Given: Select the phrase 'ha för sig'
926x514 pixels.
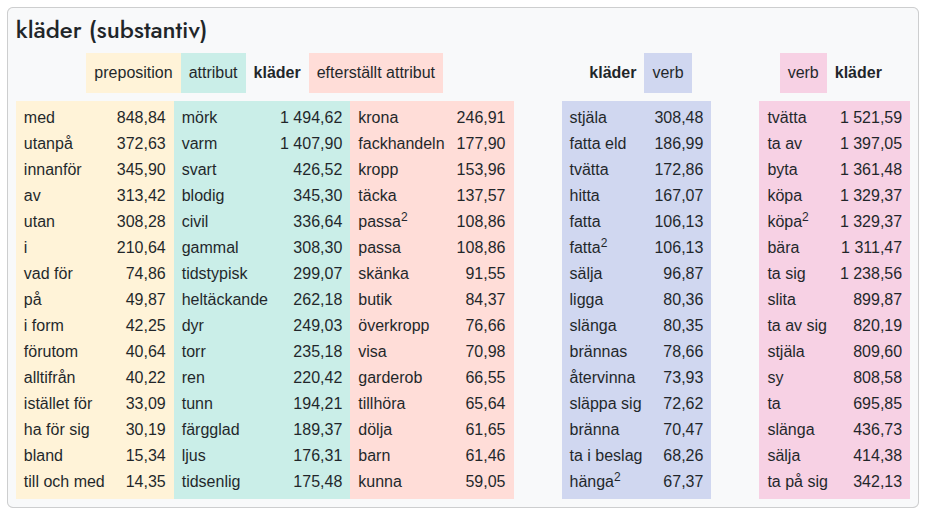Looking at the screenshot, I should [x=56, y=430].
